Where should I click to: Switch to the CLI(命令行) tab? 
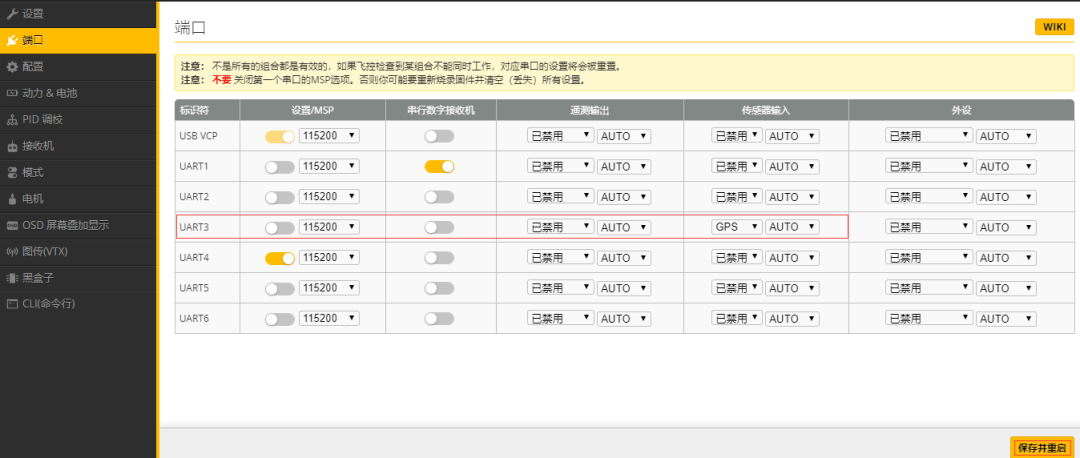click(48, 304)
